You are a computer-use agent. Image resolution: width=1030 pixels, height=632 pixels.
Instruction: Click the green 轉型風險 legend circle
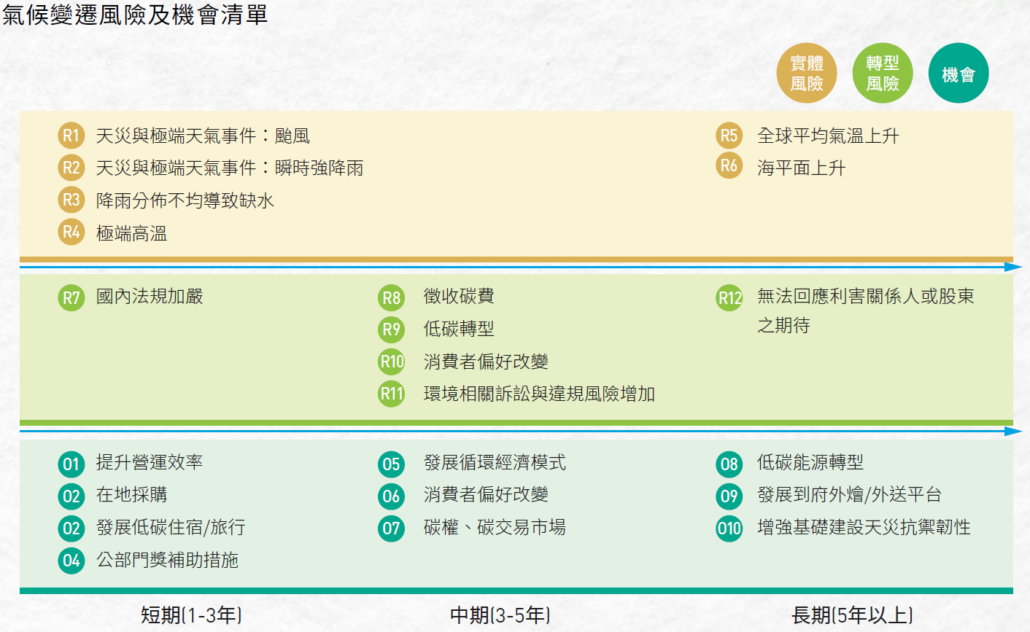point(882,73)
